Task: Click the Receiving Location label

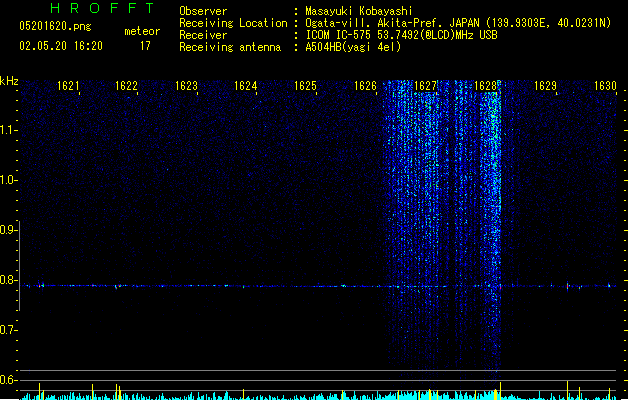Action: tap(233, 23)
